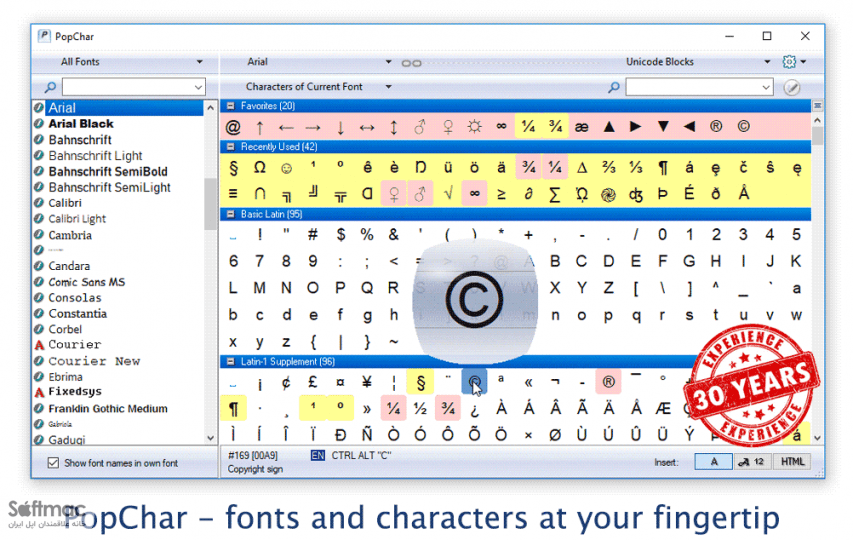Screen dimensions: 853x540
Task: Select the ampersand in Basic Latin
Action: (x=393, y=235)
